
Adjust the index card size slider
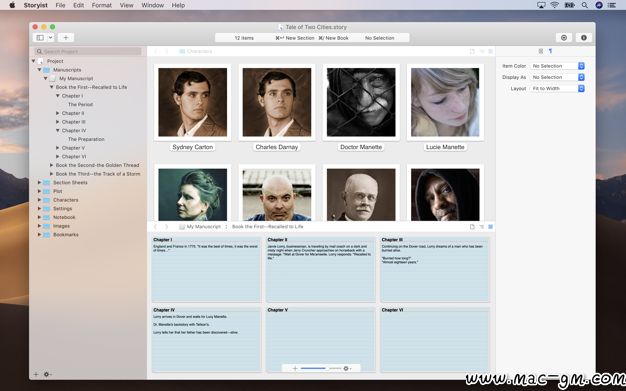point(321,368)
